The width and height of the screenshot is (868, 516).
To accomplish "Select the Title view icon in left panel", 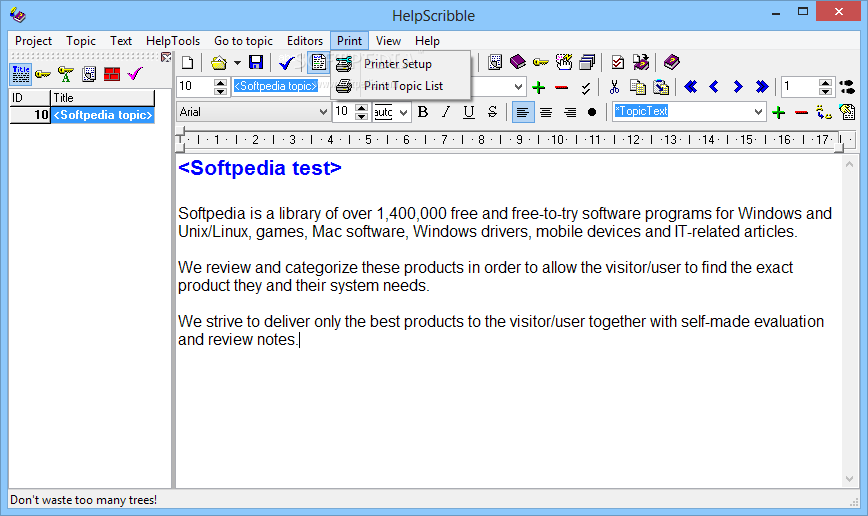I will (20, 74).
